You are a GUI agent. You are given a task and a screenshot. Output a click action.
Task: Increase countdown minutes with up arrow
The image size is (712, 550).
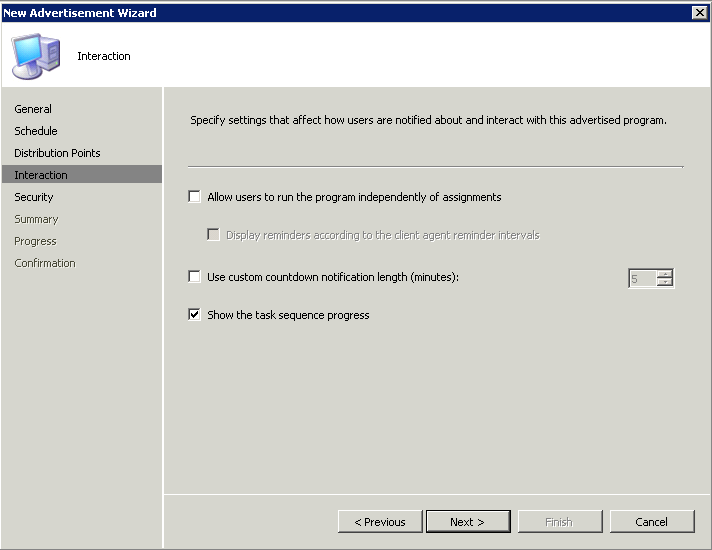click(664, 274)
